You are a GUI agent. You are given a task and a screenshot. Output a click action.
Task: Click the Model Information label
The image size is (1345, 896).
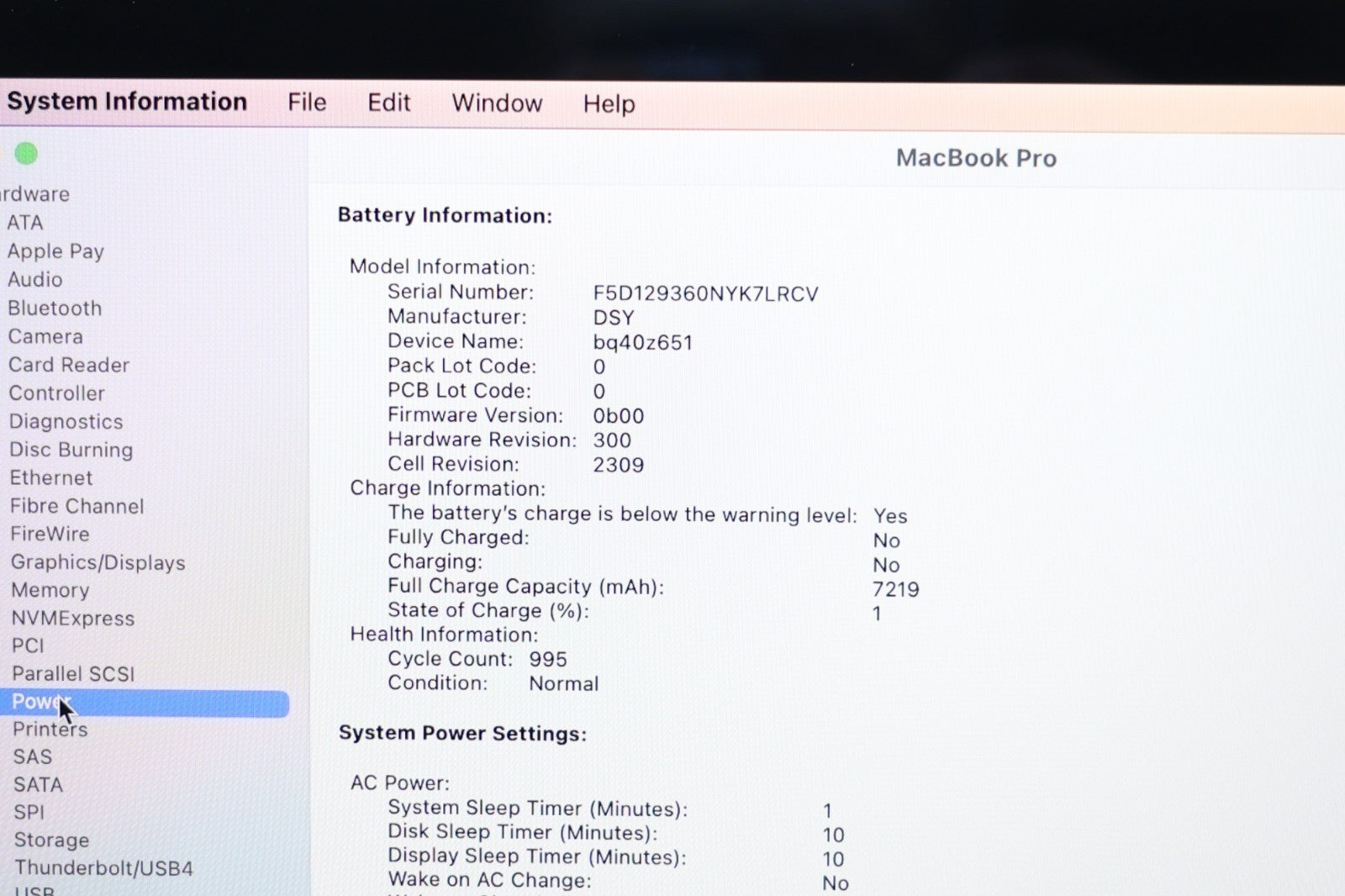coord(442,266)
